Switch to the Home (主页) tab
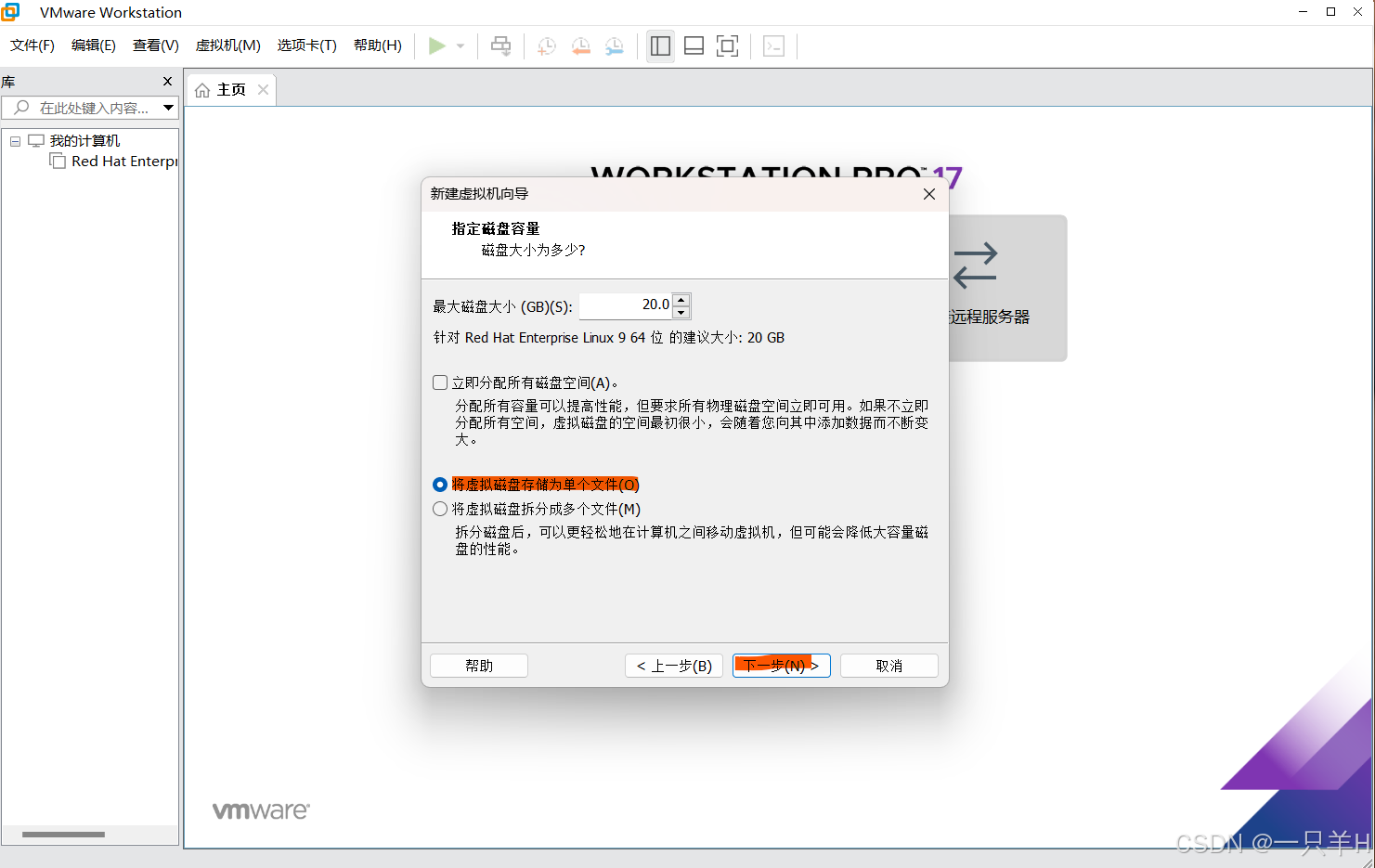1375x868 pixels. click(x=231, y=90)
